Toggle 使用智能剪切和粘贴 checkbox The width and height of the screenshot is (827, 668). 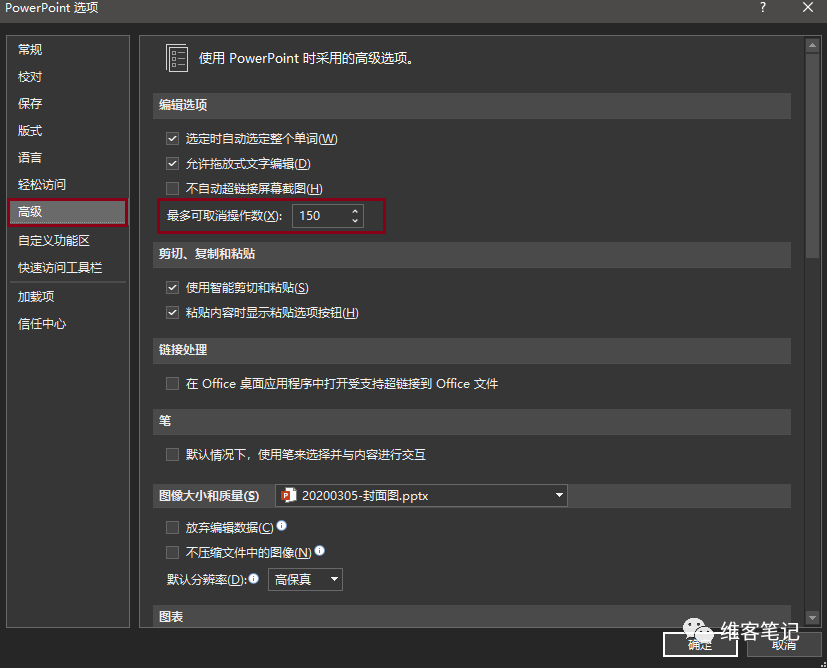coord(172,287)
